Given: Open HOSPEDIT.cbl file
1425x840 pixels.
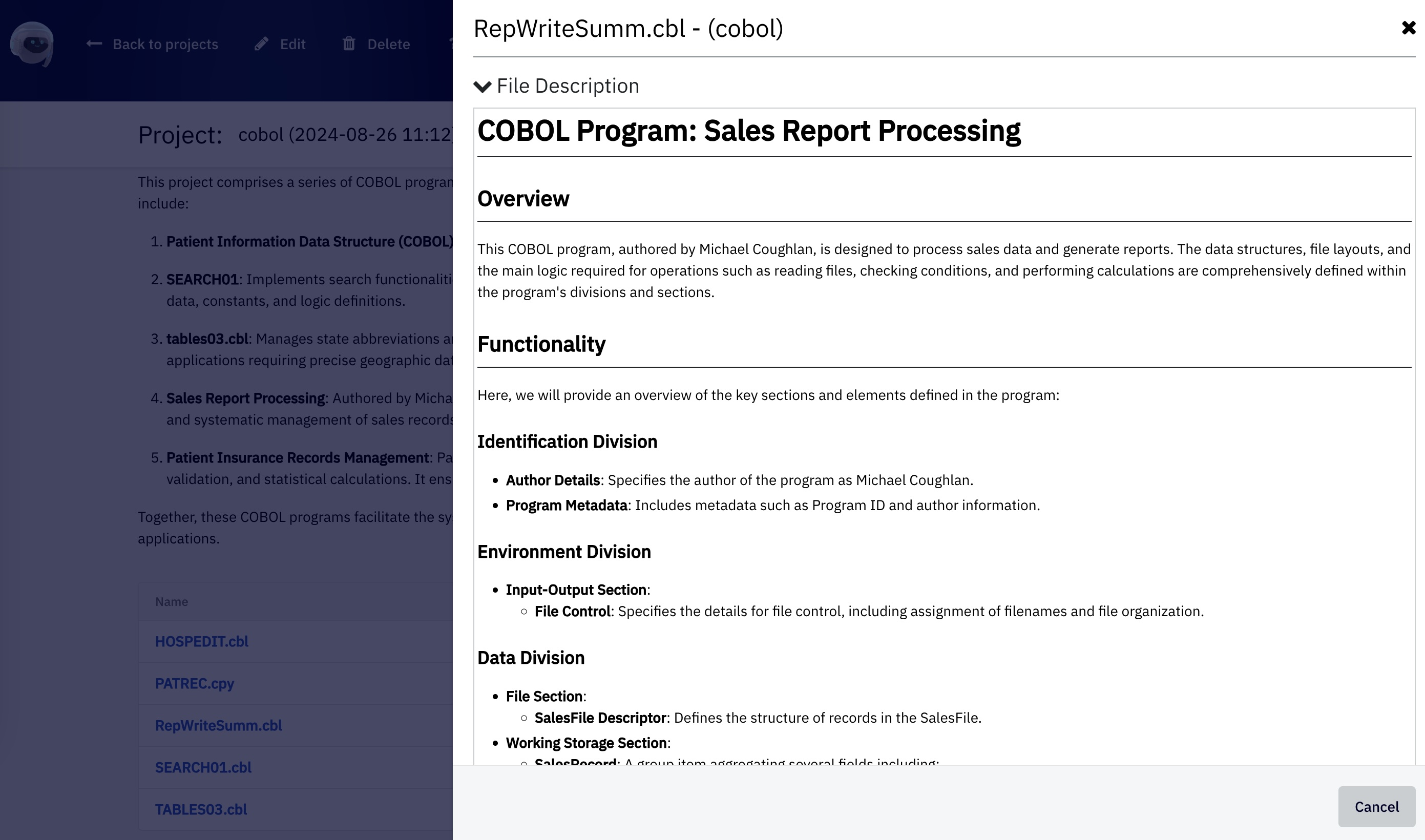Looking at the screenshot, I should (x=201, y=641).
